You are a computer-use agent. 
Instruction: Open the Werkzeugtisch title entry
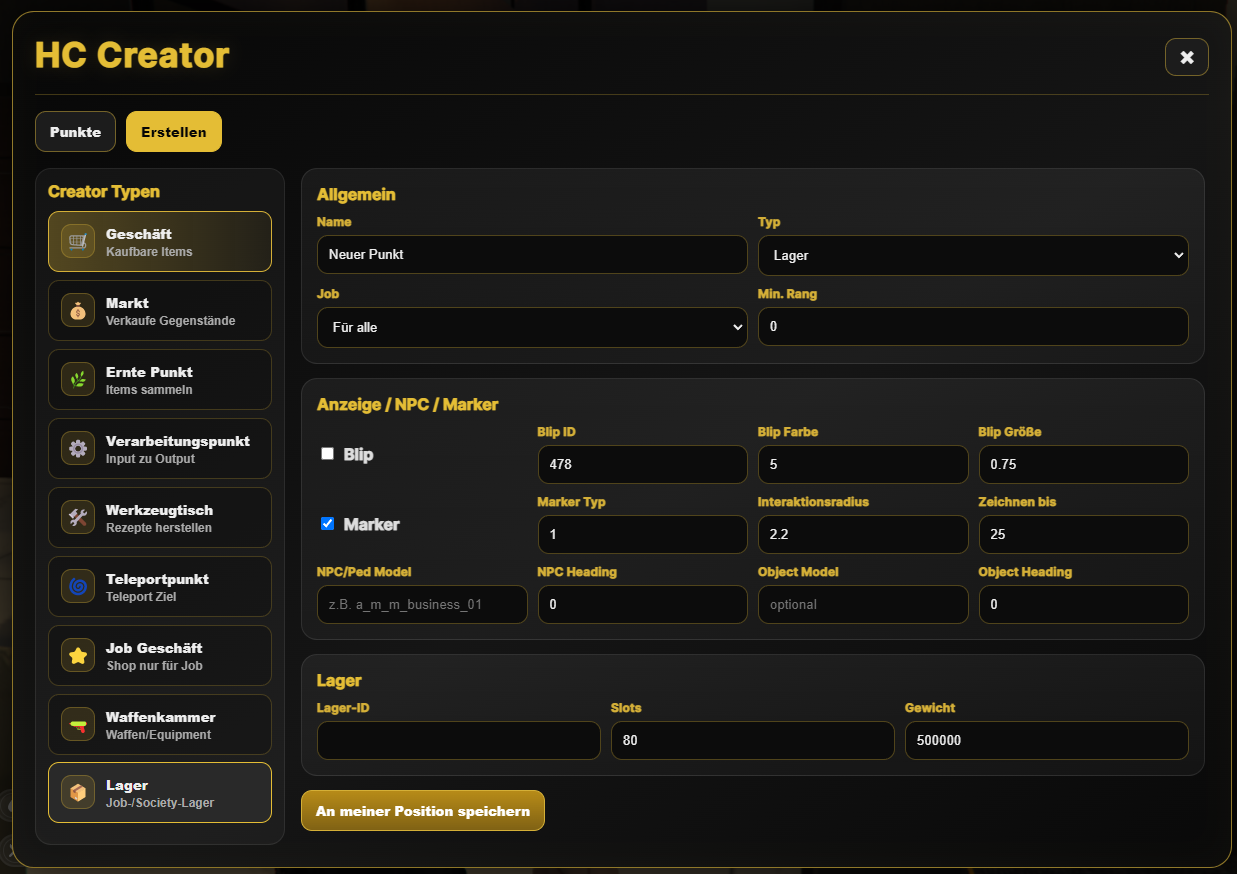[159, 510]
